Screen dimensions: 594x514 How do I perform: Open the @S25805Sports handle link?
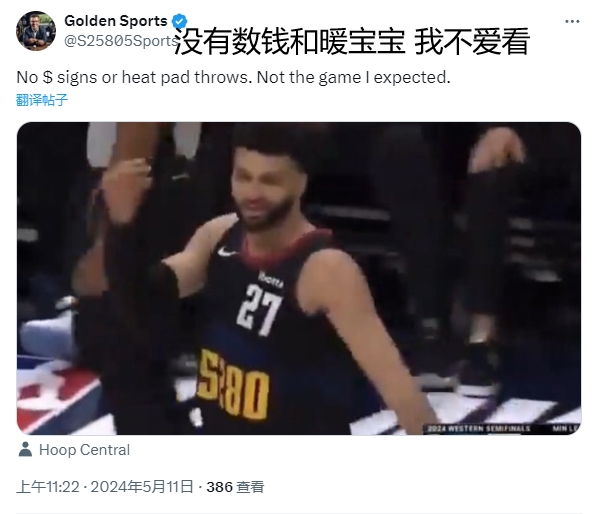pos(121,41)
